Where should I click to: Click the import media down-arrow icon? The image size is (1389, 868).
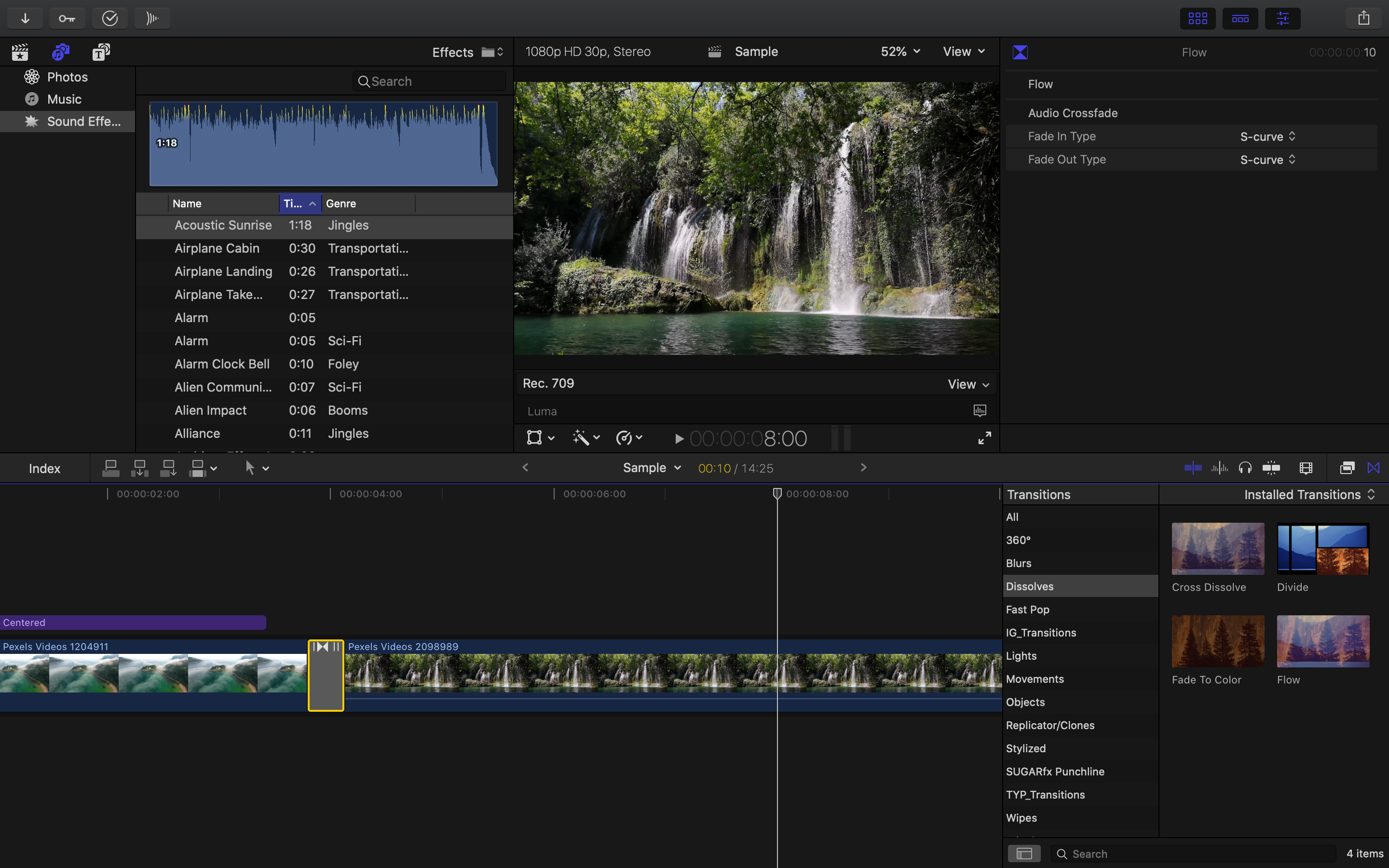tap(25, 18)
